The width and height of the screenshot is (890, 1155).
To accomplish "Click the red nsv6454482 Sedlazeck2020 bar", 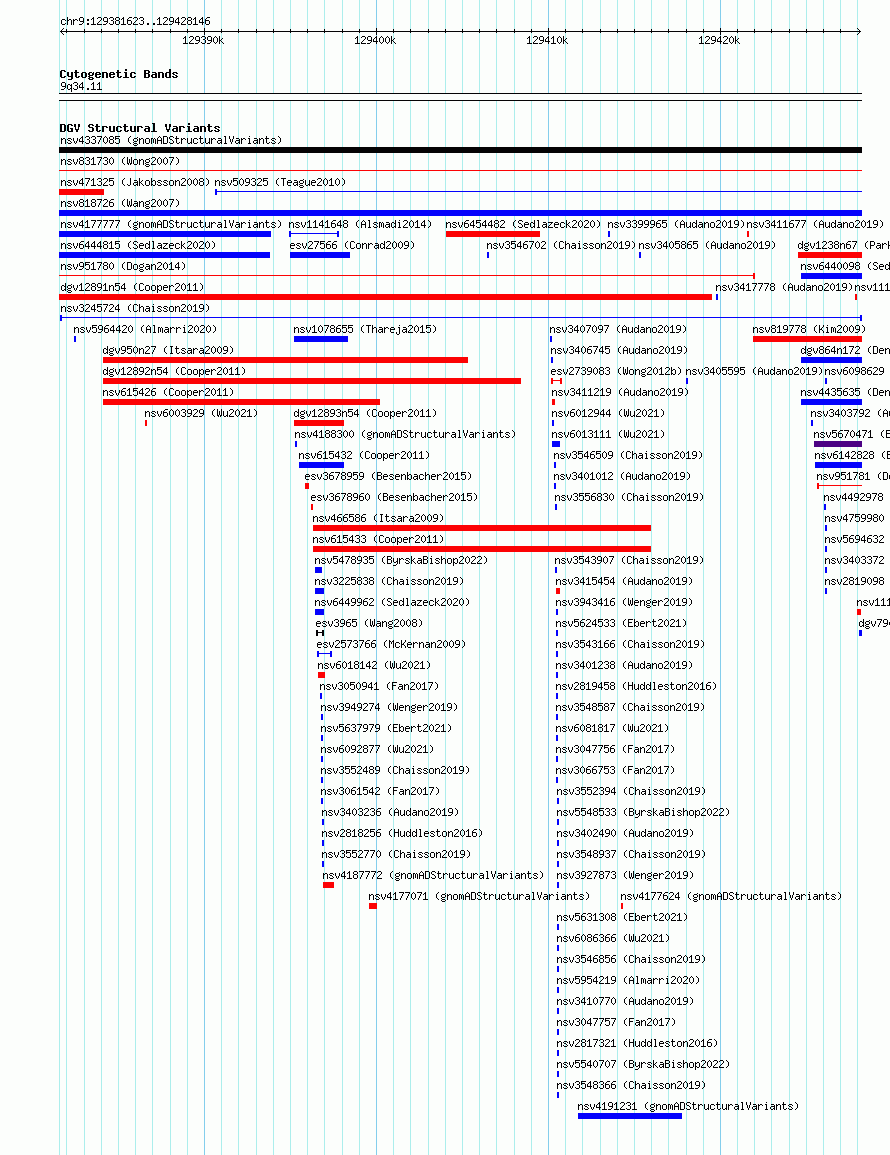I will point(493,234).
